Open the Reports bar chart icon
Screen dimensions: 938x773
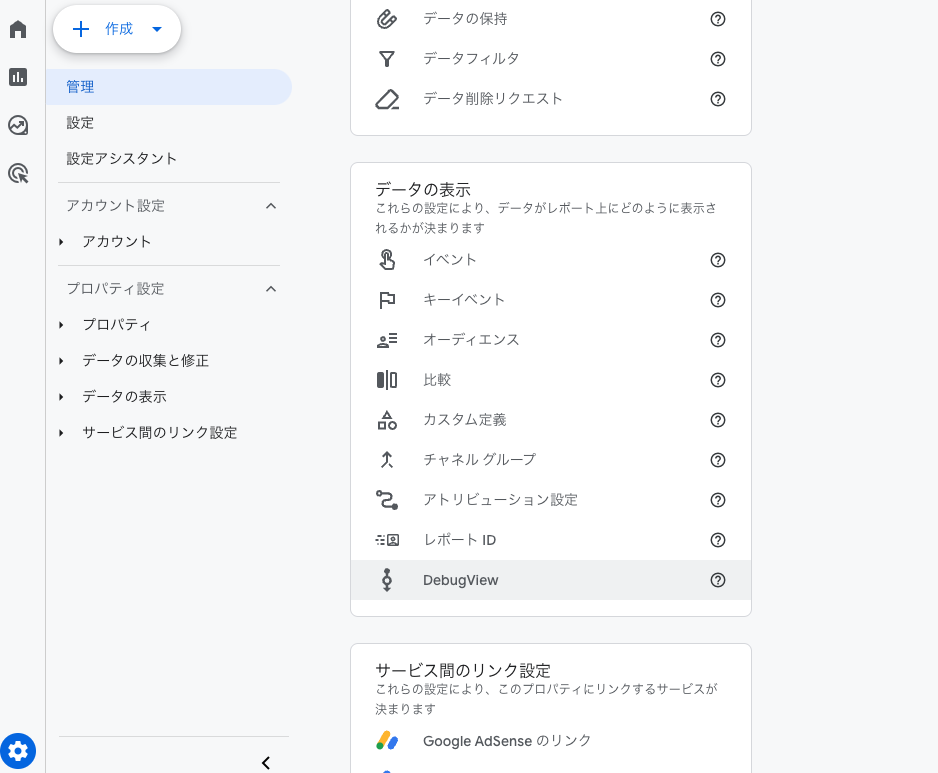pos(18,77)
